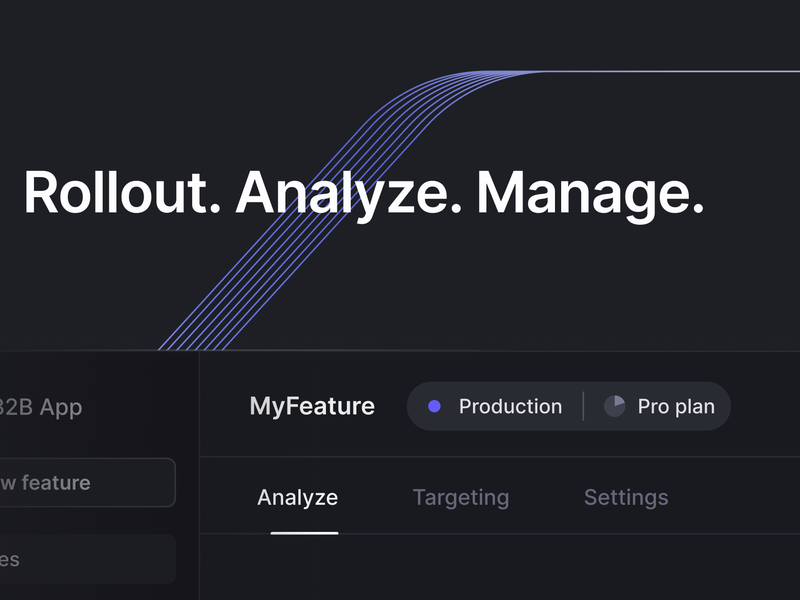Click the word Rollout in the headline
Image resolution: width=800 pixels, height=600 pixels.
tap(121, 192)
